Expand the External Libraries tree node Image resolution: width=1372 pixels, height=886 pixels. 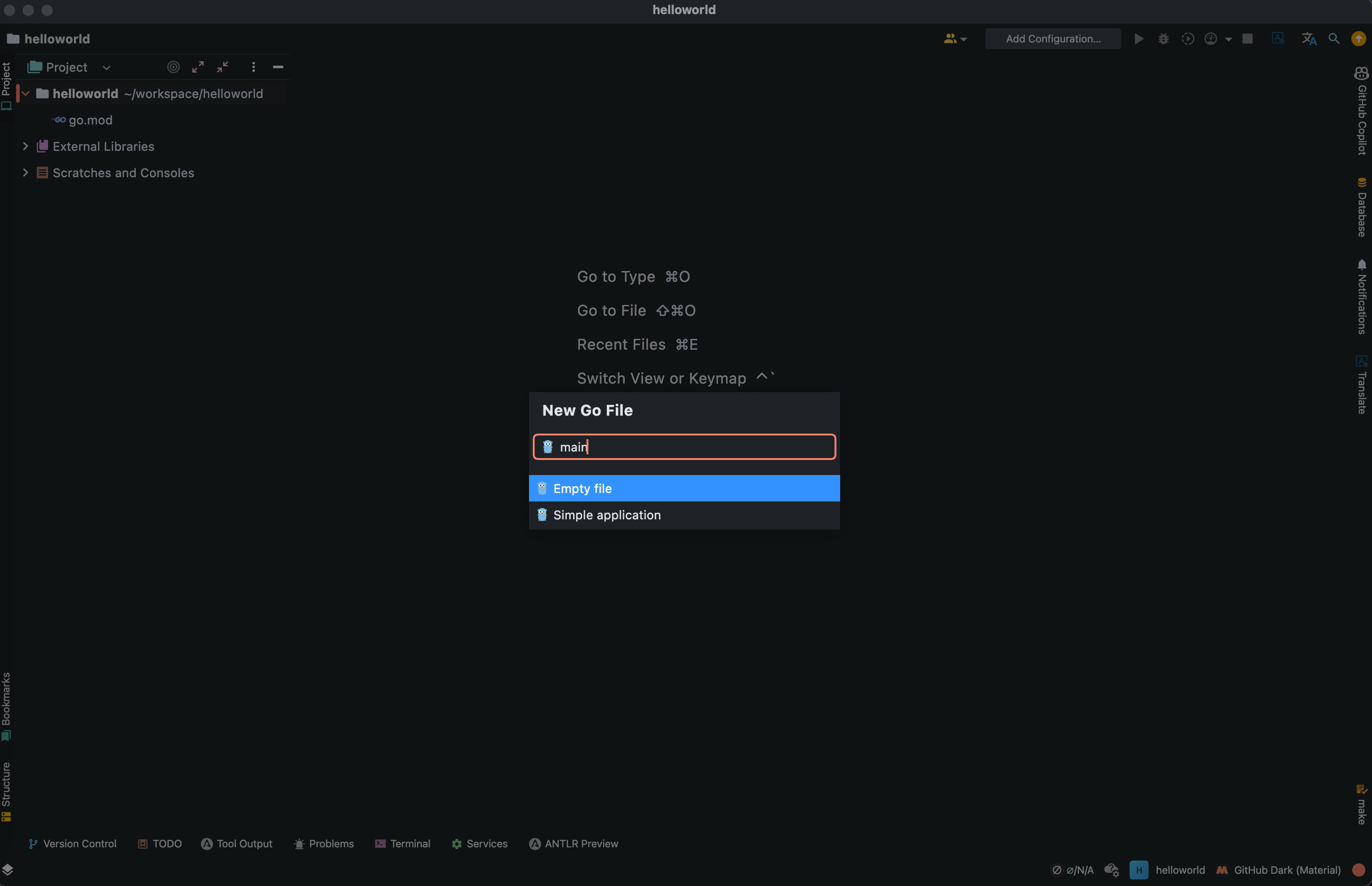tap(25, 146)
